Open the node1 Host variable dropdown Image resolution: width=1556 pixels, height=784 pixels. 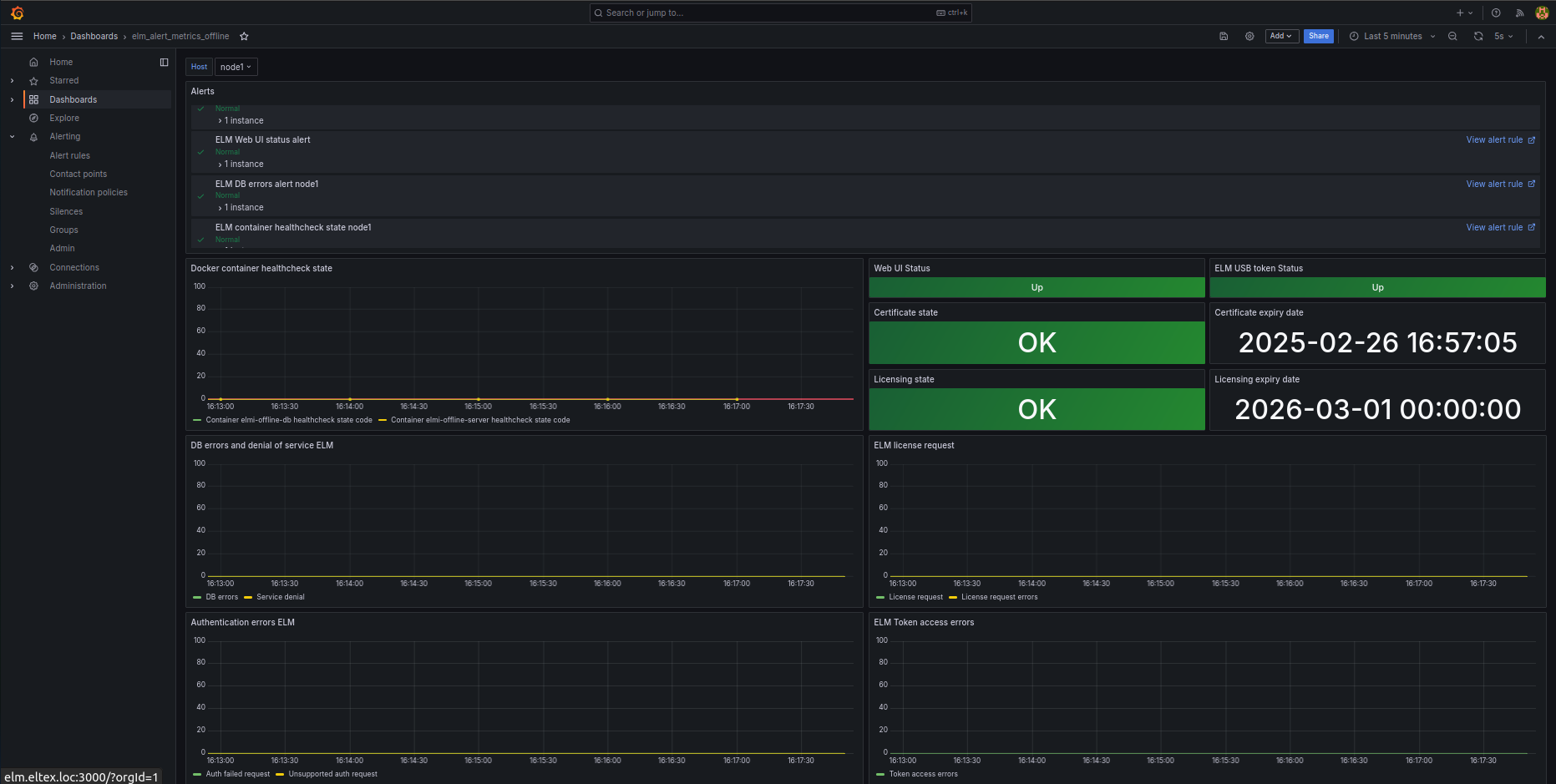(236, 68)
